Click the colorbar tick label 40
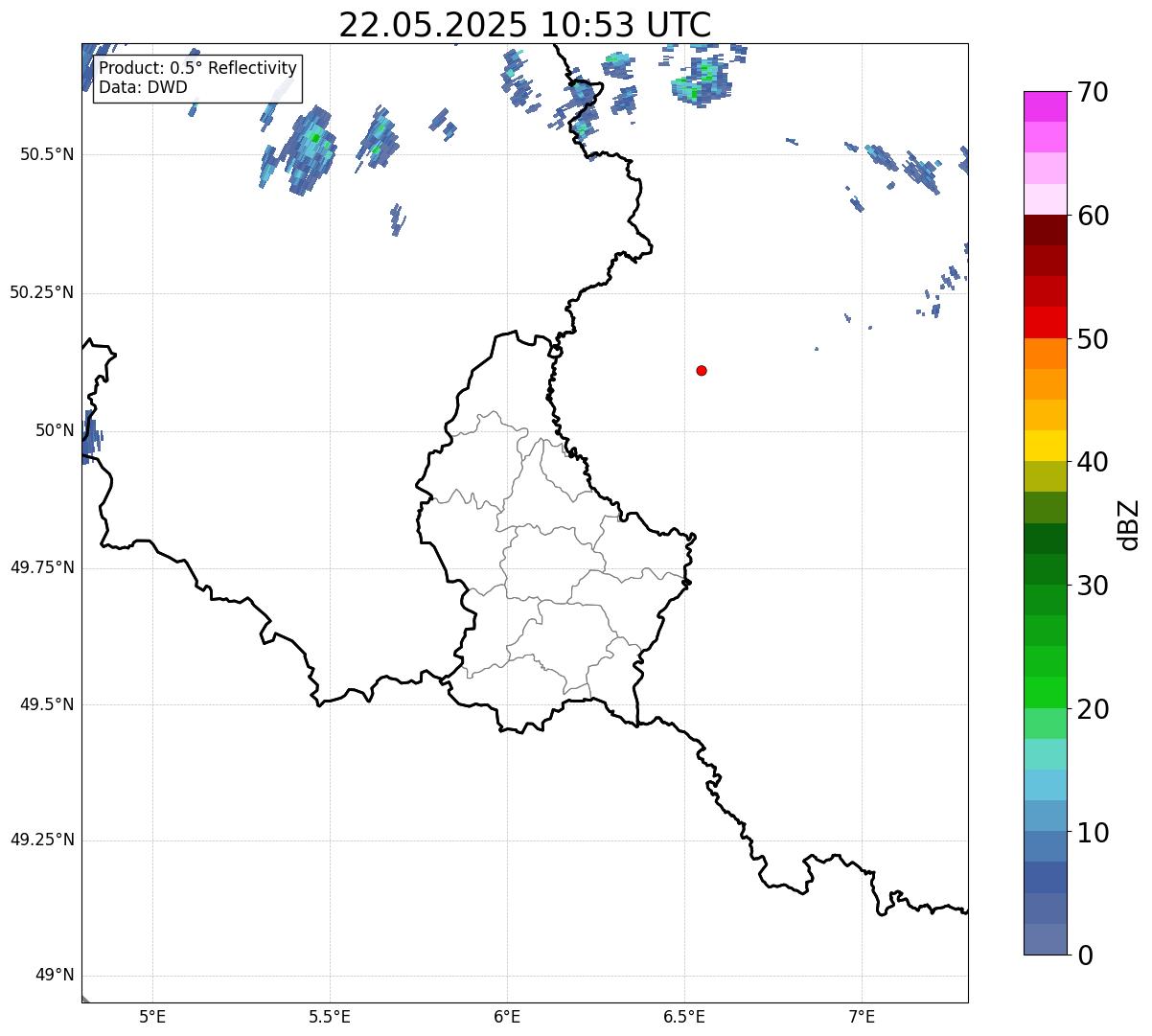This screenshot has width=1152, height=1036. 1093,462
